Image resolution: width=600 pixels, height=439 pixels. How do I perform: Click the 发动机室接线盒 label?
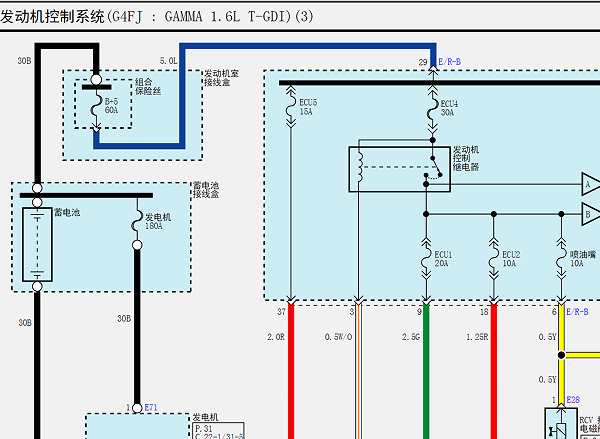tap(221, 78)
